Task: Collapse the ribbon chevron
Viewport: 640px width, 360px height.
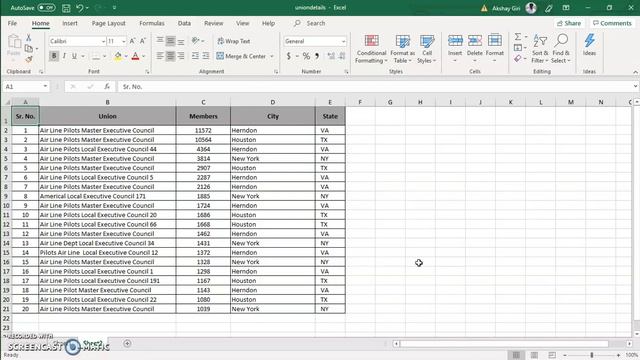Action: pos(635,72)
